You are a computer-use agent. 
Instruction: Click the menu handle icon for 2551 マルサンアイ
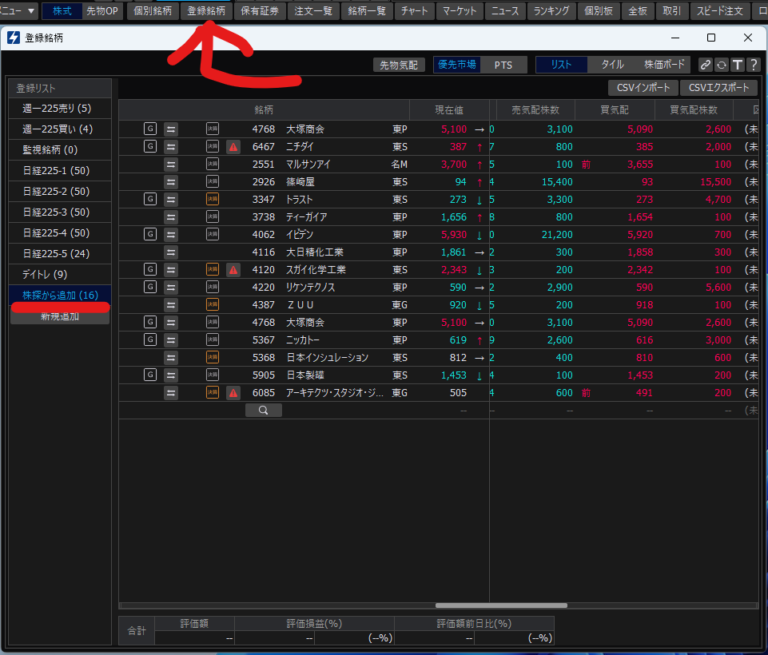171,164
